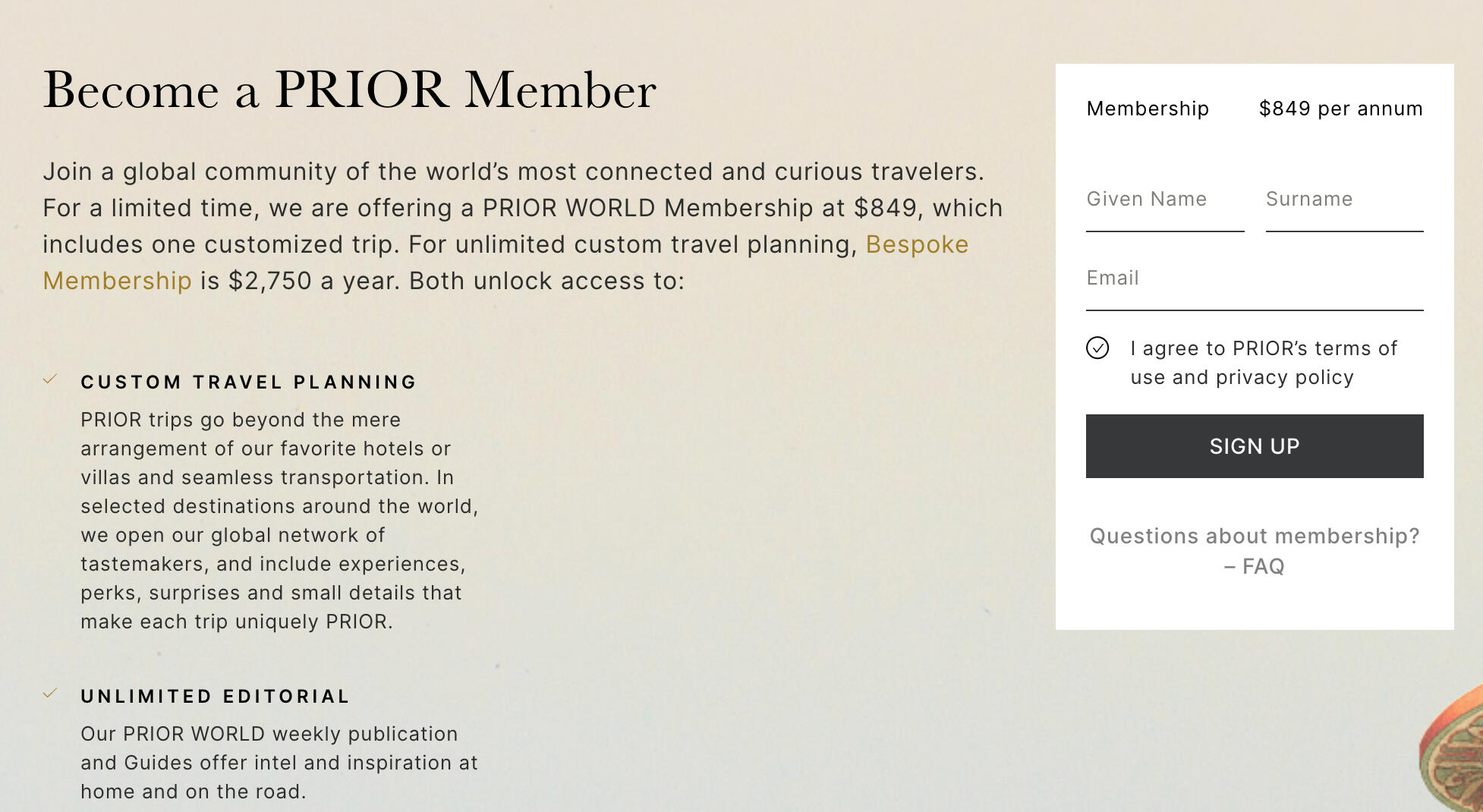
Task: Click the PRIOR's terms of use agreement text
Action: (x=1263, y=363)
